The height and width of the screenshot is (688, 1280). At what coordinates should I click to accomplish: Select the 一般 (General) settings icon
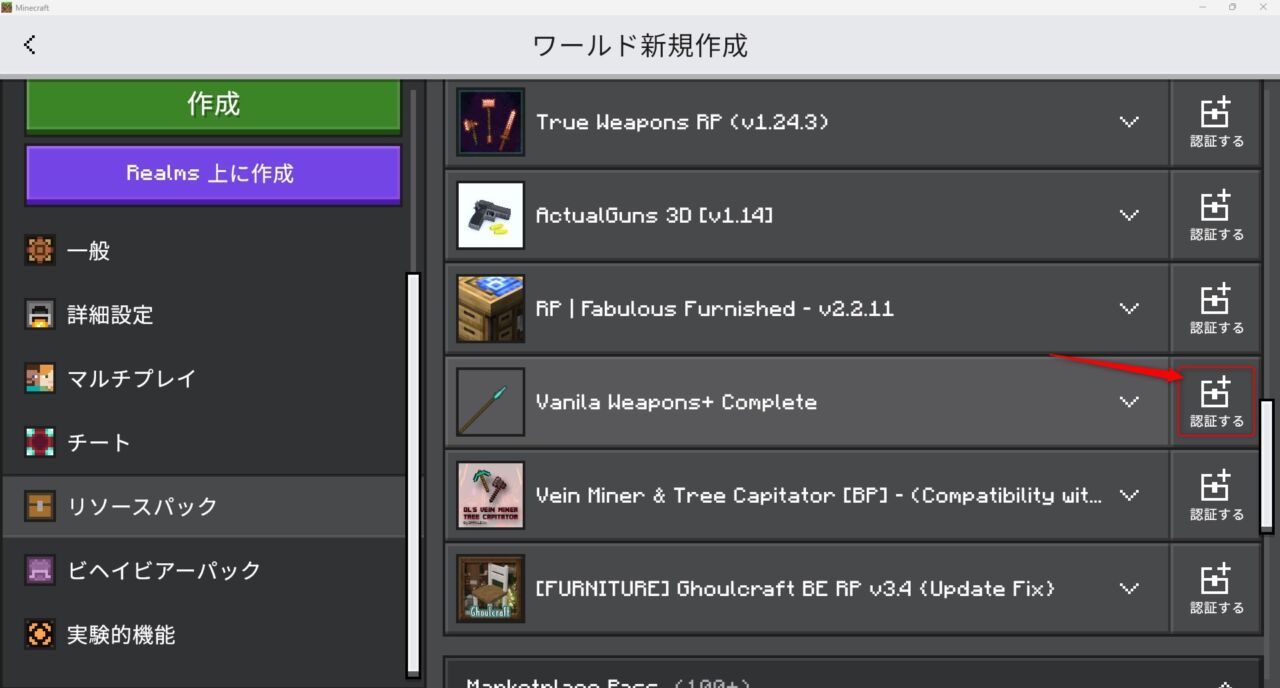[x=39, y=250]
